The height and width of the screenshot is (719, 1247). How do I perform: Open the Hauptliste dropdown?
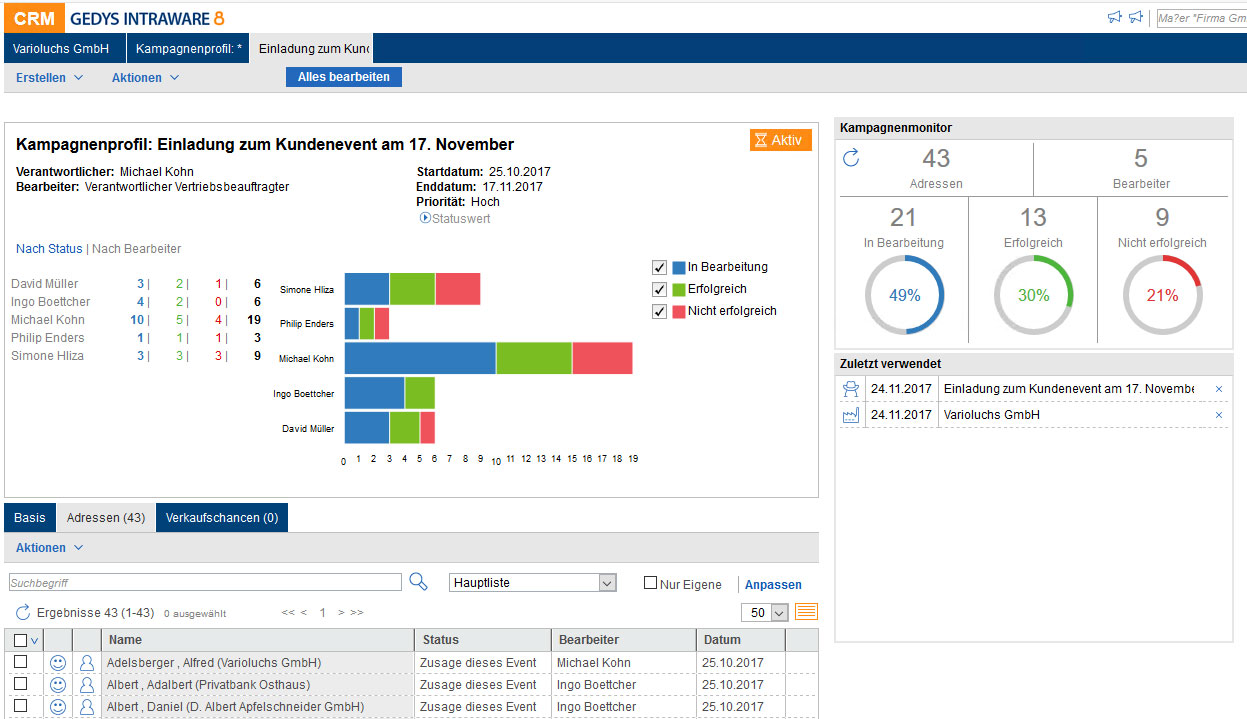pos(606,583)
